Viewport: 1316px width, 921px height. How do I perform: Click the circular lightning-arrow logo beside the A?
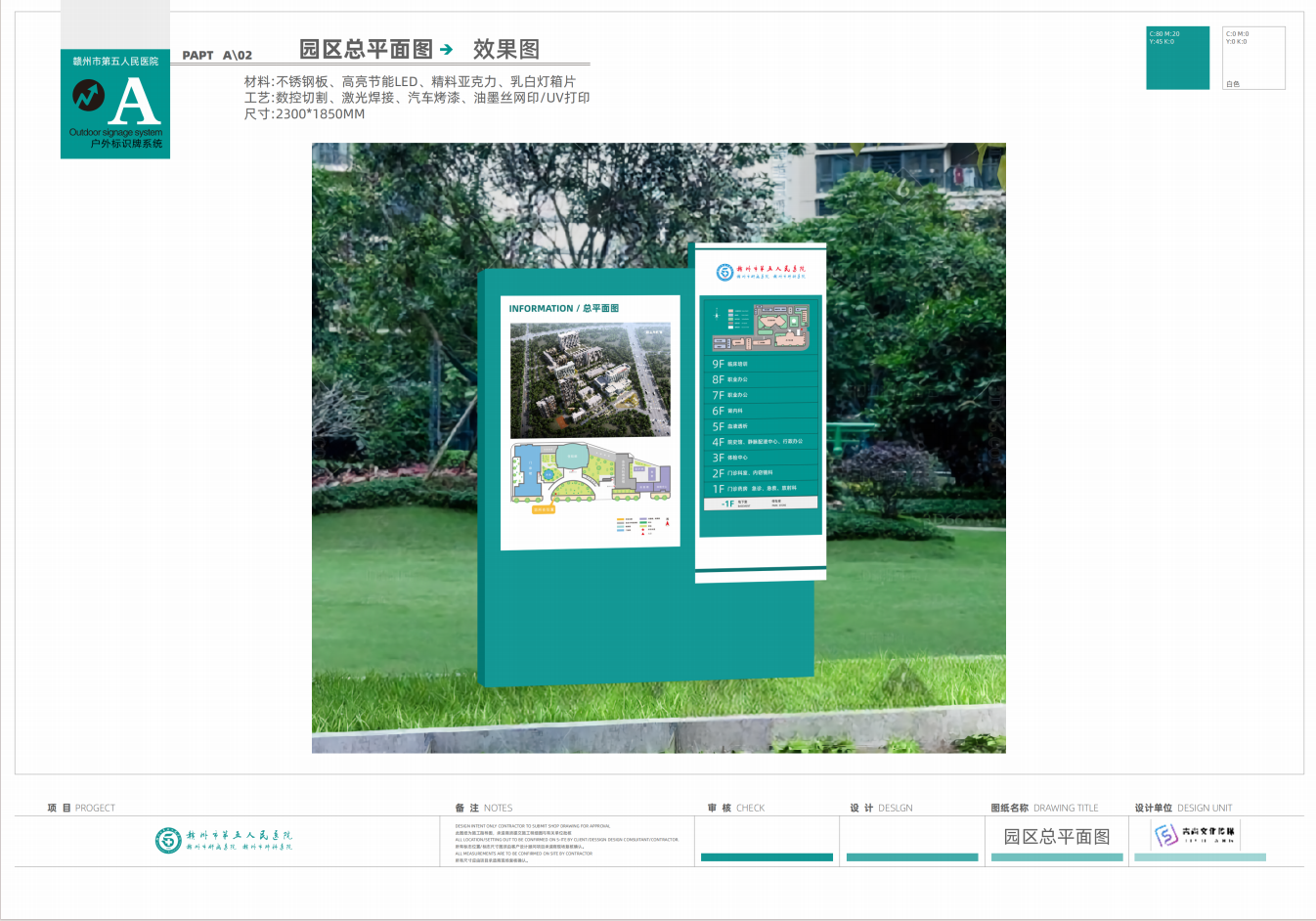88,96
